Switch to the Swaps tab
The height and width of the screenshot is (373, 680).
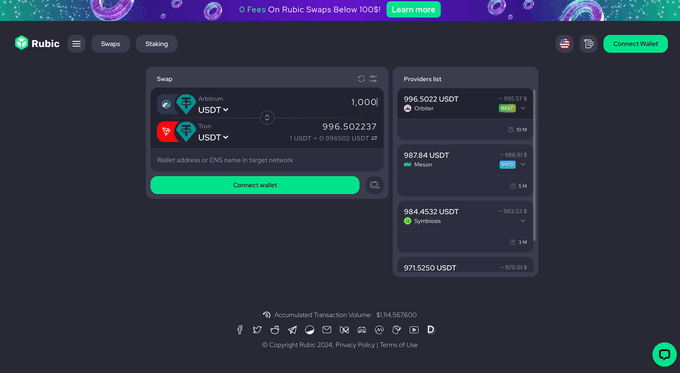coord(111,44)
